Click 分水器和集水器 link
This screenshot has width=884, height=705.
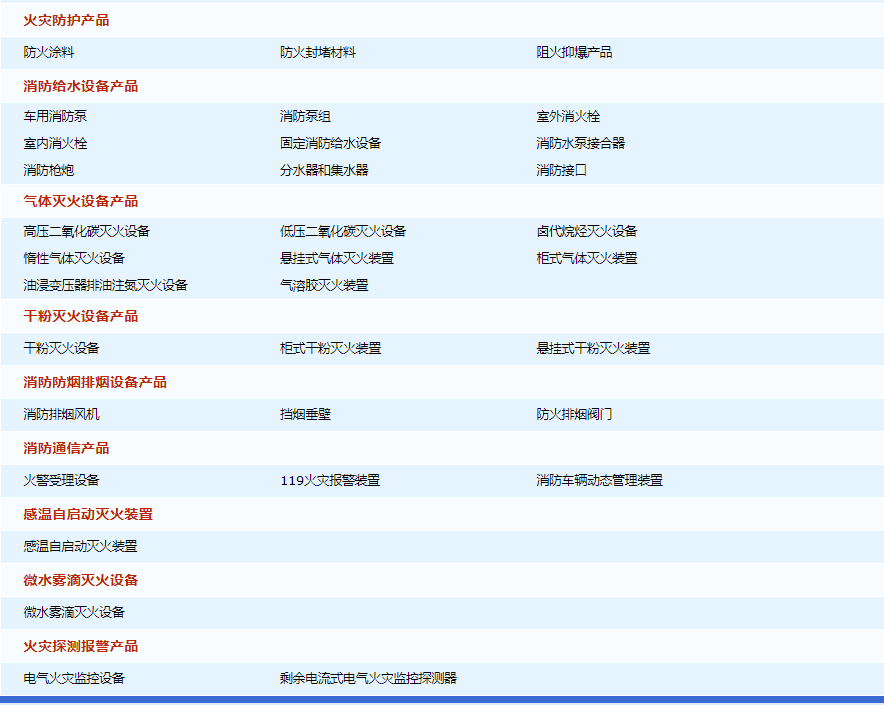[x=324, y=170]
